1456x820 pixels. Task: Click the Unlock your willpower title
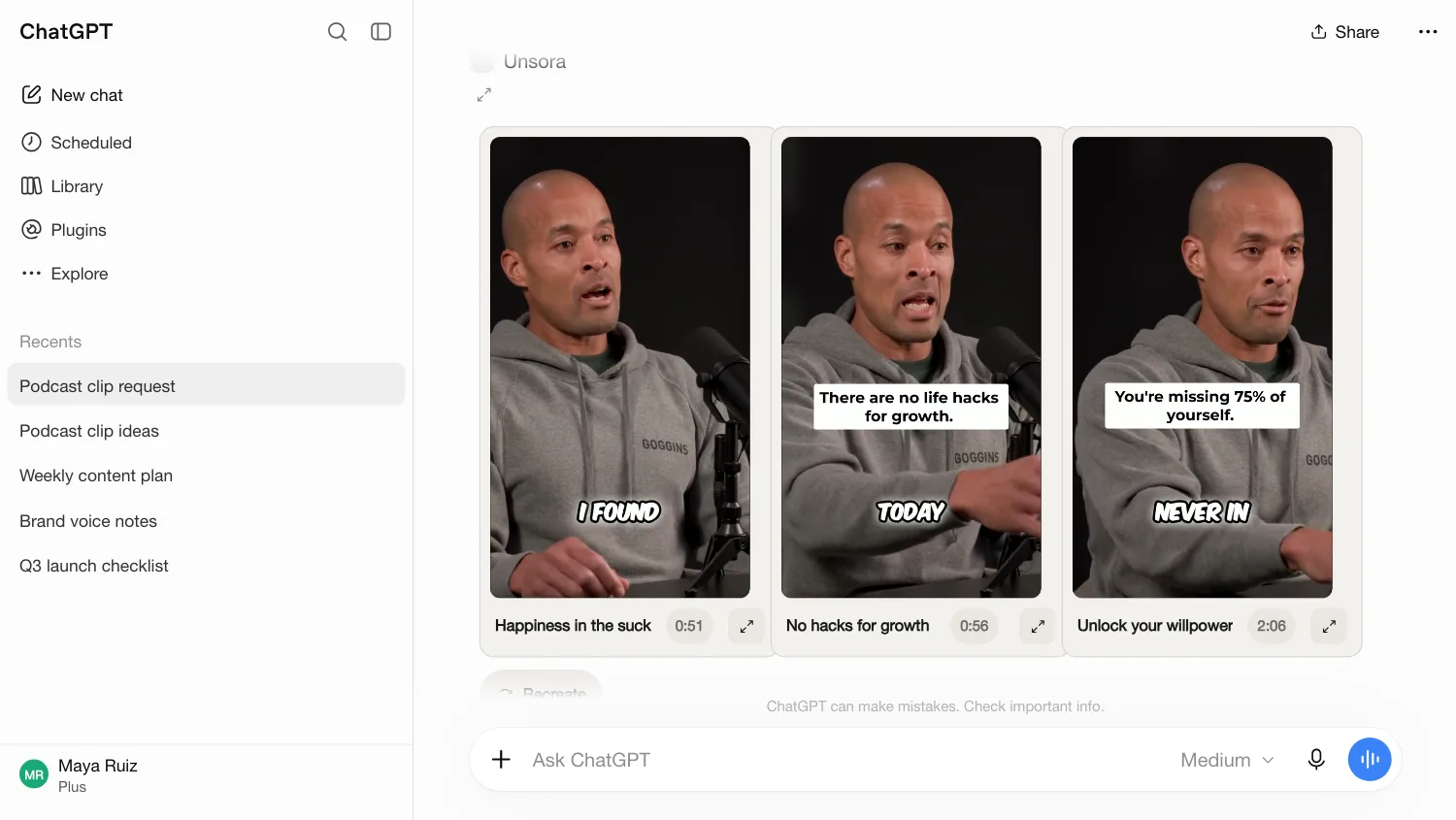(x=1155, y=626)
